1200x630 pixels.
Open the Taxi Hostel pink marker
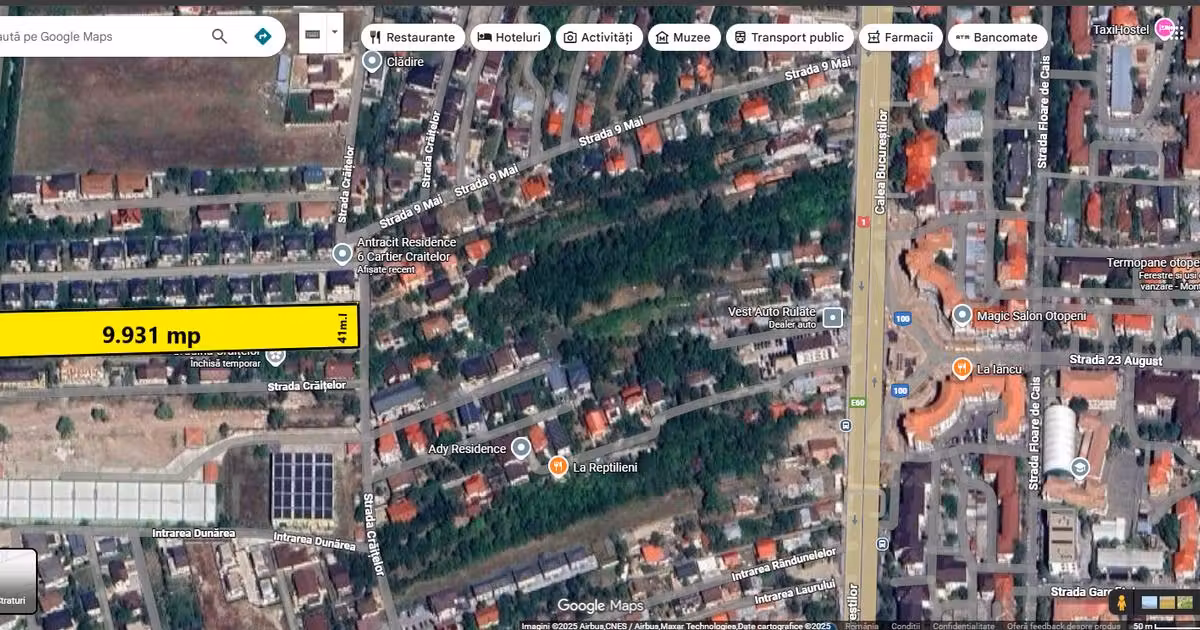point(1164,28)
